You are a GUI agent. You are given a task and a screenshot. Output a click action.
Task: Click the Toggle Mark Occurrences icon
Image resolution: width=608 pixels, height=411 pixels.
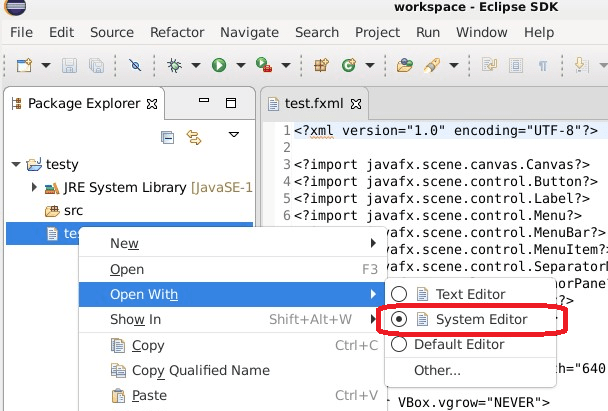(x=489, y=65)
